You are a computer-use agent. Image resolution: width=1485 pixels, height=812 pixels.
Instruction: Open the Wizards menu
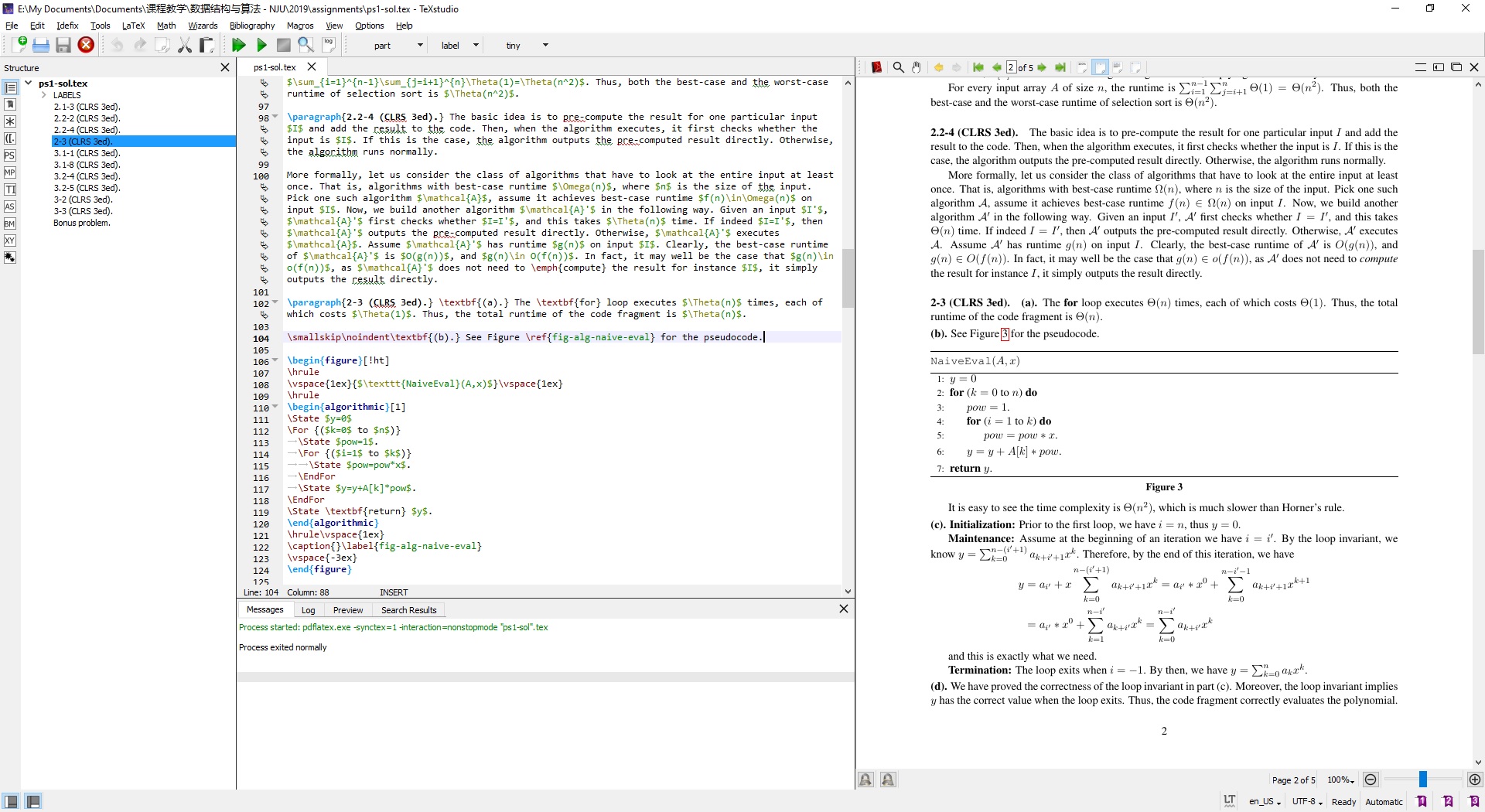202,26
